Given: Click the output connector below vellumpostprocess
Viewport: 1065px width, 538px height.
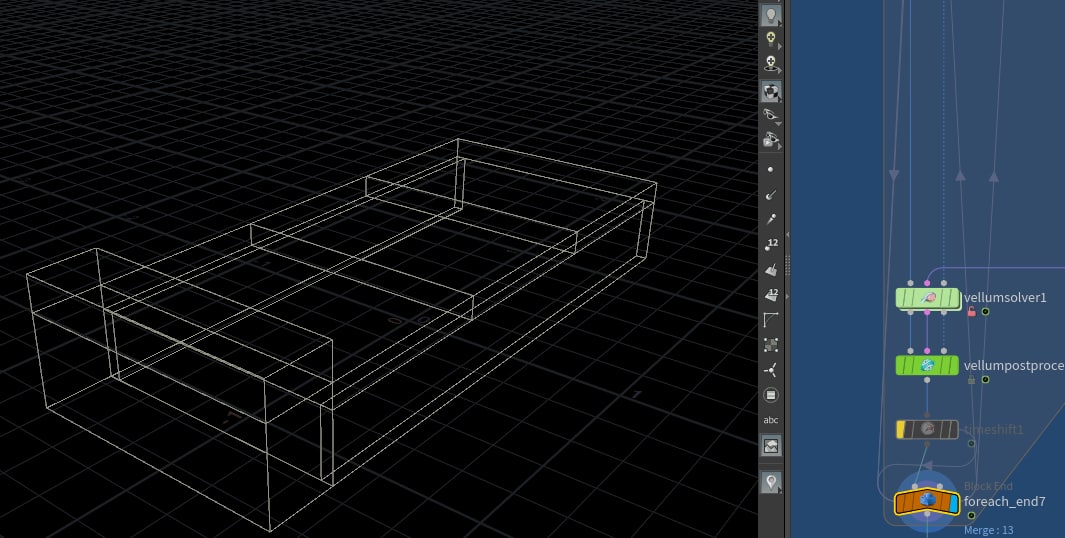Looking at the screenshot, I should click(x=927, y=380).
